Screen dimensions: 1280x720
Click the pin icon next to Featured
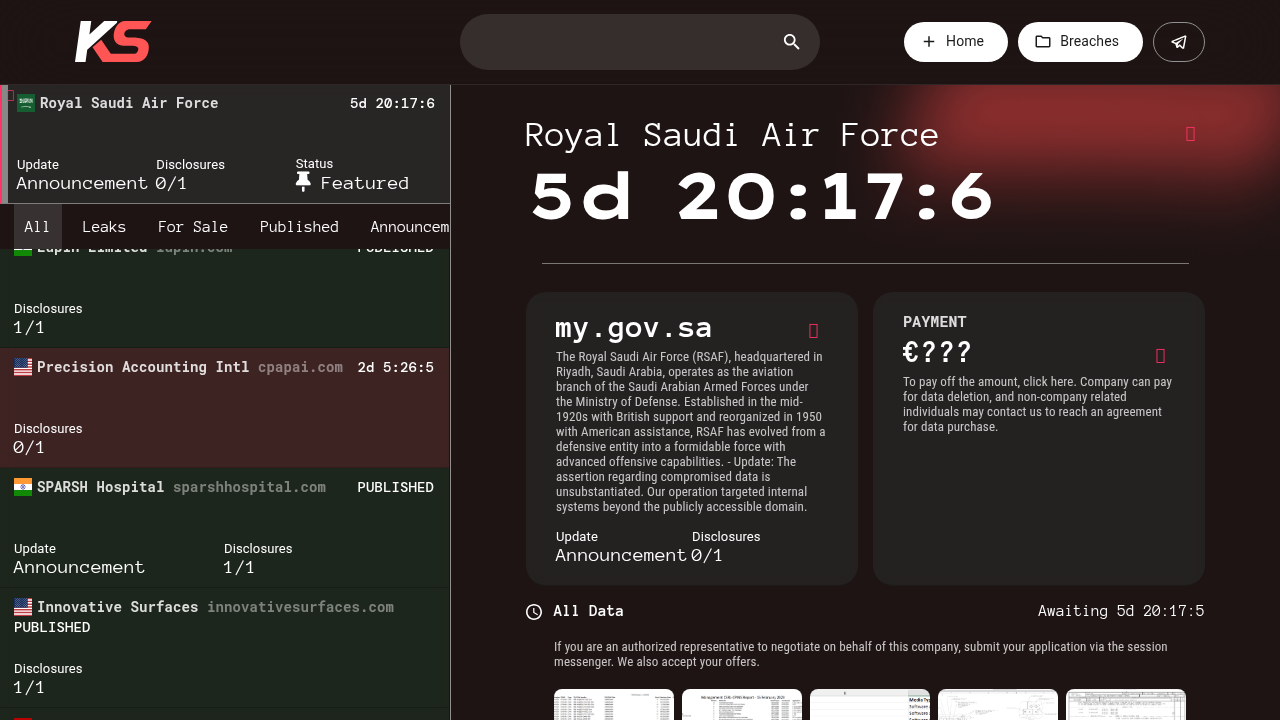(304, 182)
